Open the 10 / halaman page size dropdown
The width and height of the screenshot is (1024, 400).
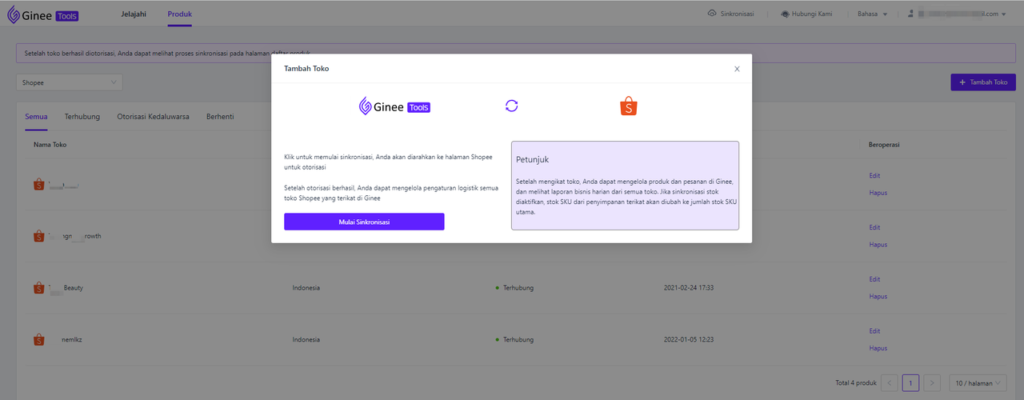click(x=977, y=383)
